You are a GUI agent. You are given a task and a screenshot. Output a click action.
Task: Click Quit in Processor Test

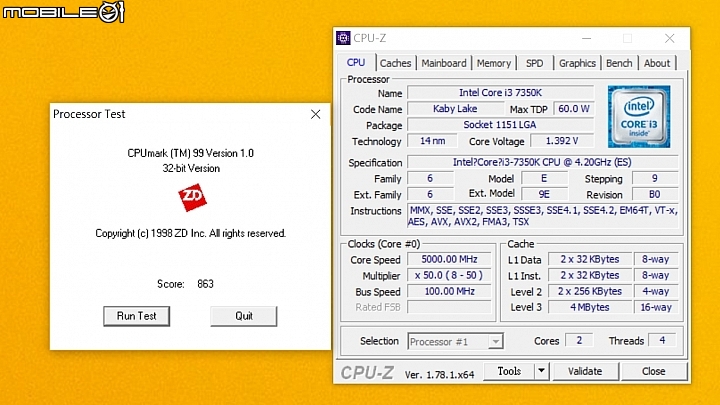pos(244,316)
